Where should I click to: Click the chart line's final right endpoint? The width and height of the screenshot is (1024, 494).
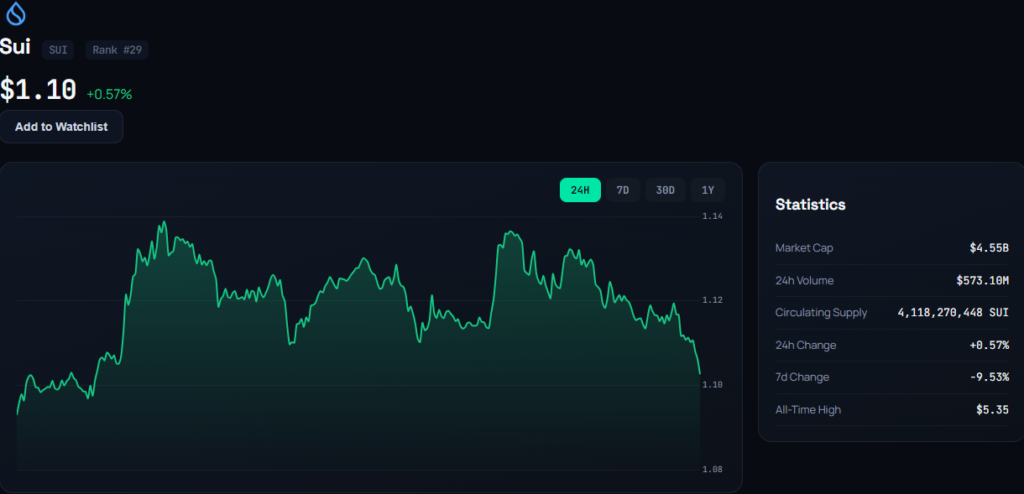pos(699,373)
